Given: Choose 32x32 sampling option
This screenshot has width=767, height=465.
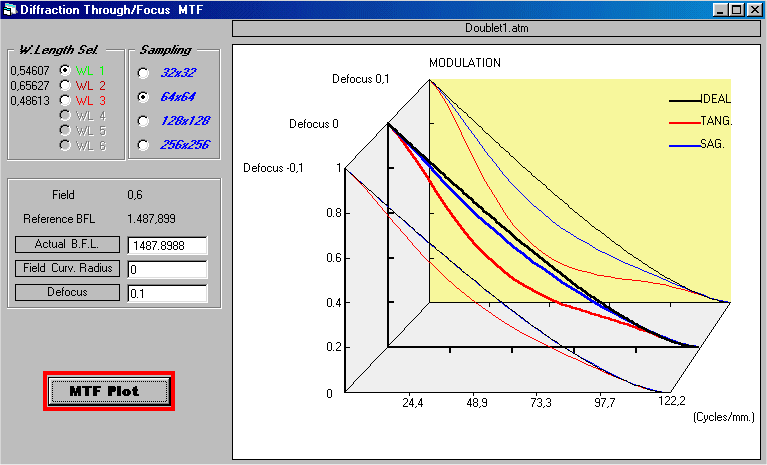Looking at the screenshot, I should 143,73.
